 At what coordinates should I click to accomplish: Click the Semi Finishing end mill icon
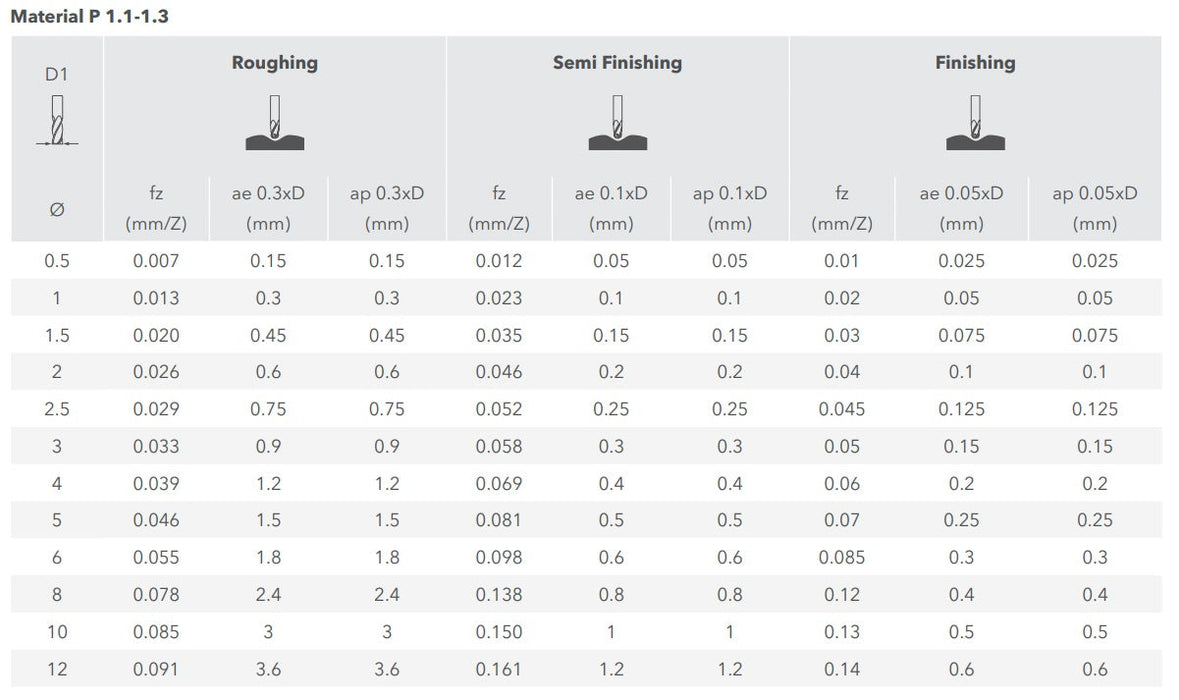(x=617, y=123)
